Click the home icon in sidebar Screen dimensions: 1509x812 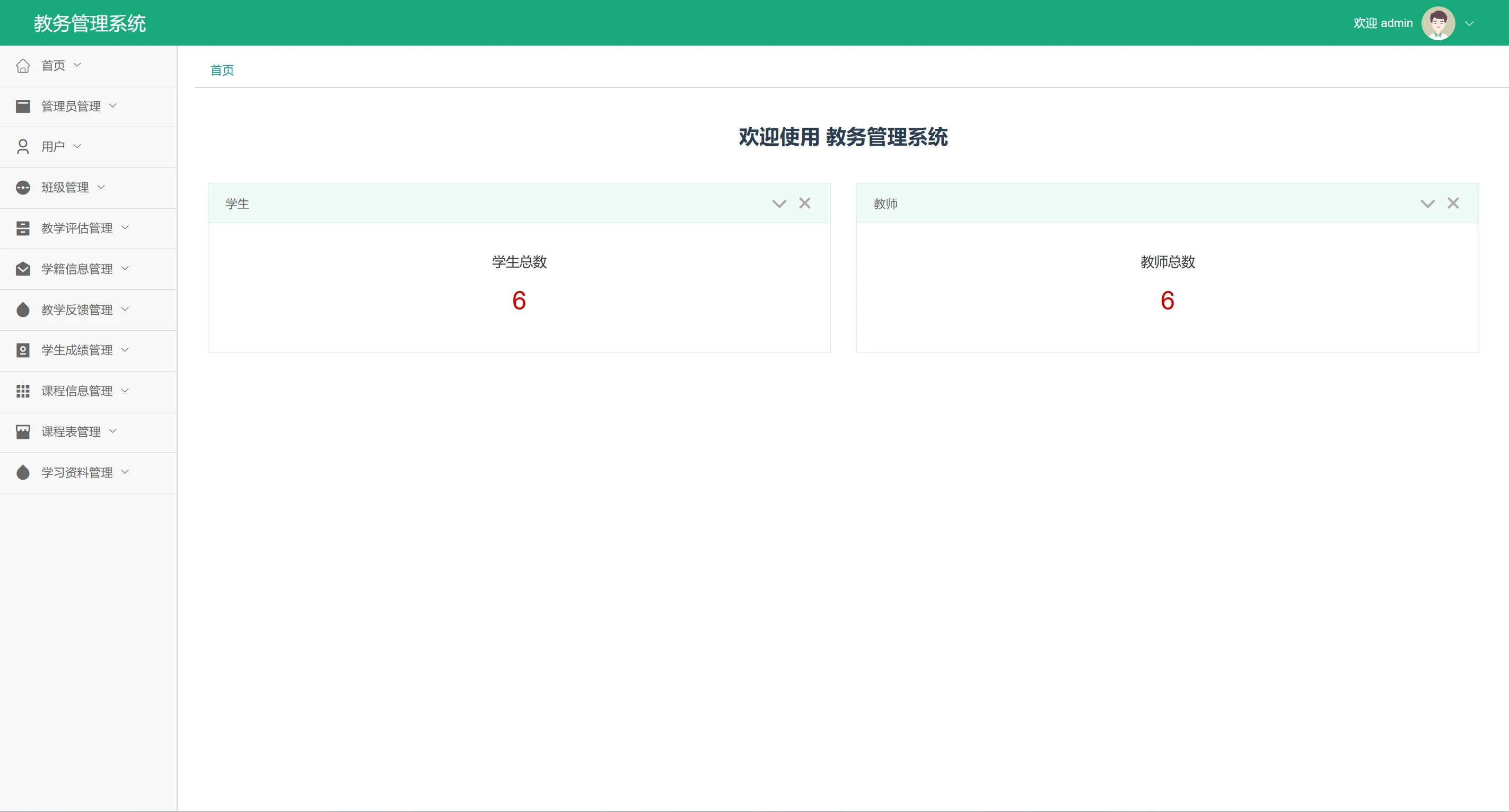[x=23, y=66]
